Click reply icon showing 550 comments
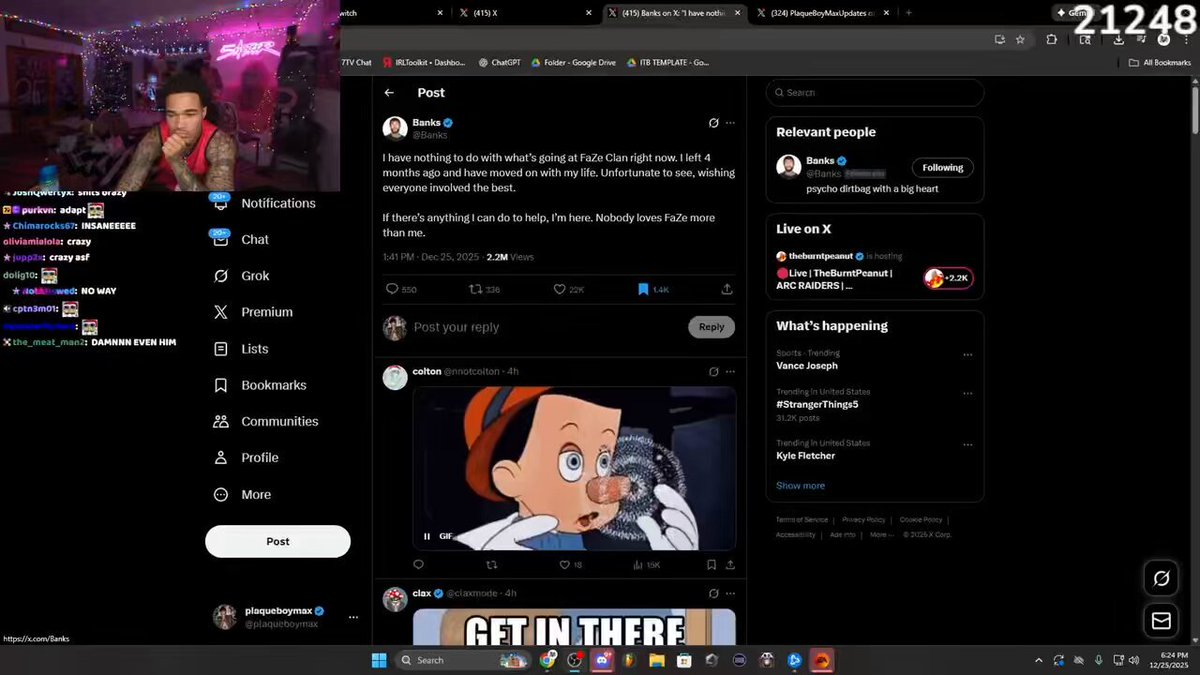Screen dimensions: 1200x675 (392, 289)
